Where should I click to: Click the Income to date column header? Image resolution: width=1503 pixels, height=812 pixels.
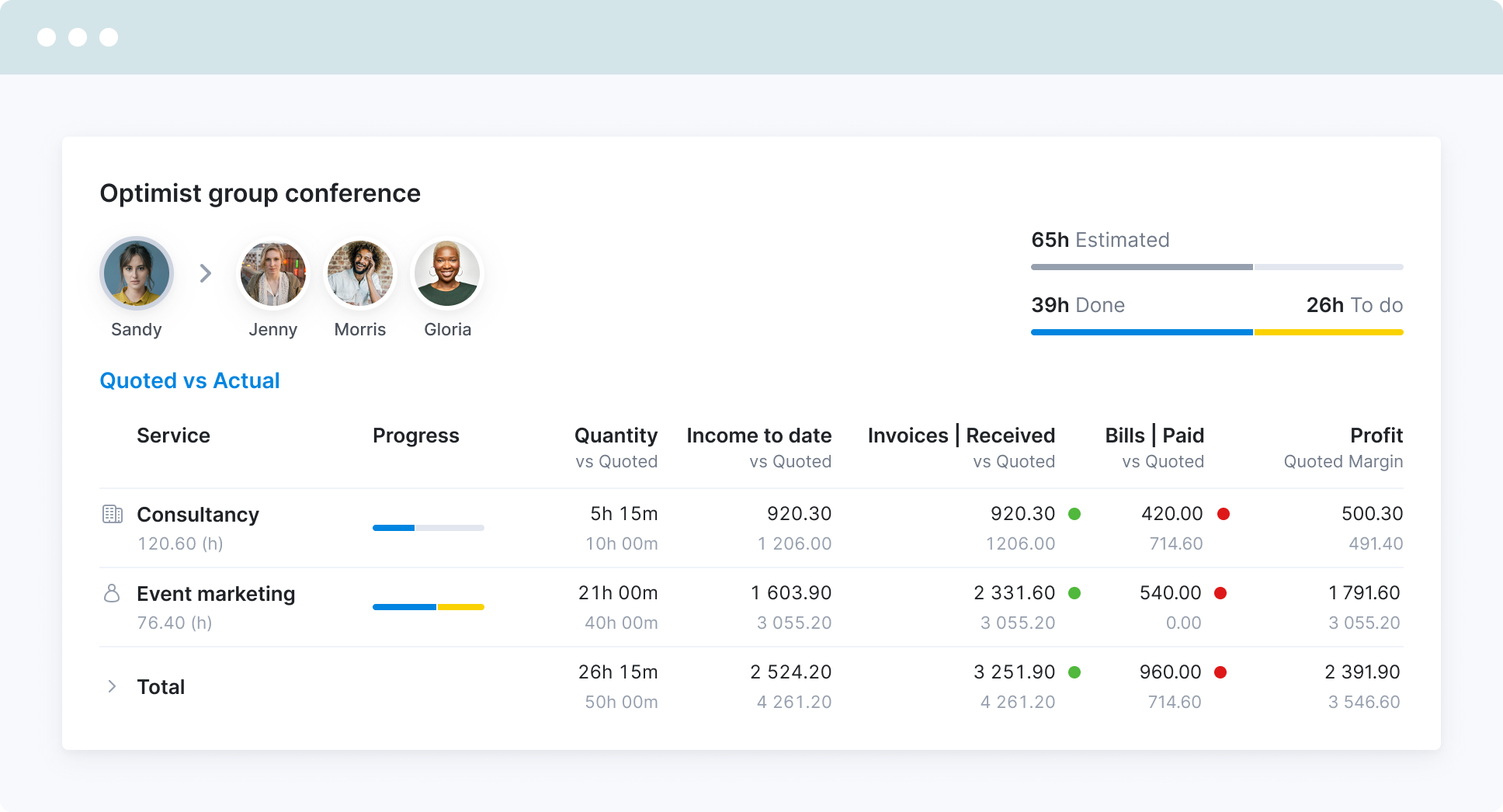click(x=758, y=435)
